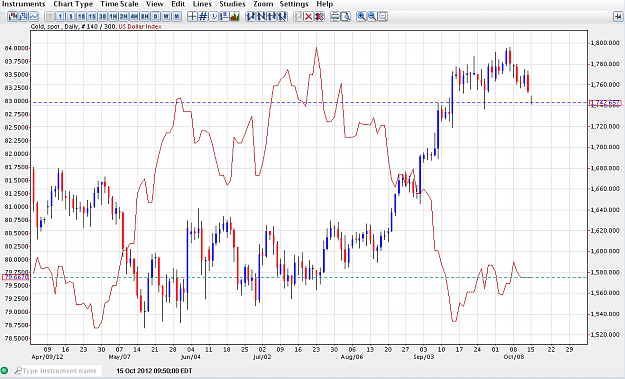The width and height of the screenshot is (625, 379).
Task: Select the rising trend line tool
Action: [251, 16]
